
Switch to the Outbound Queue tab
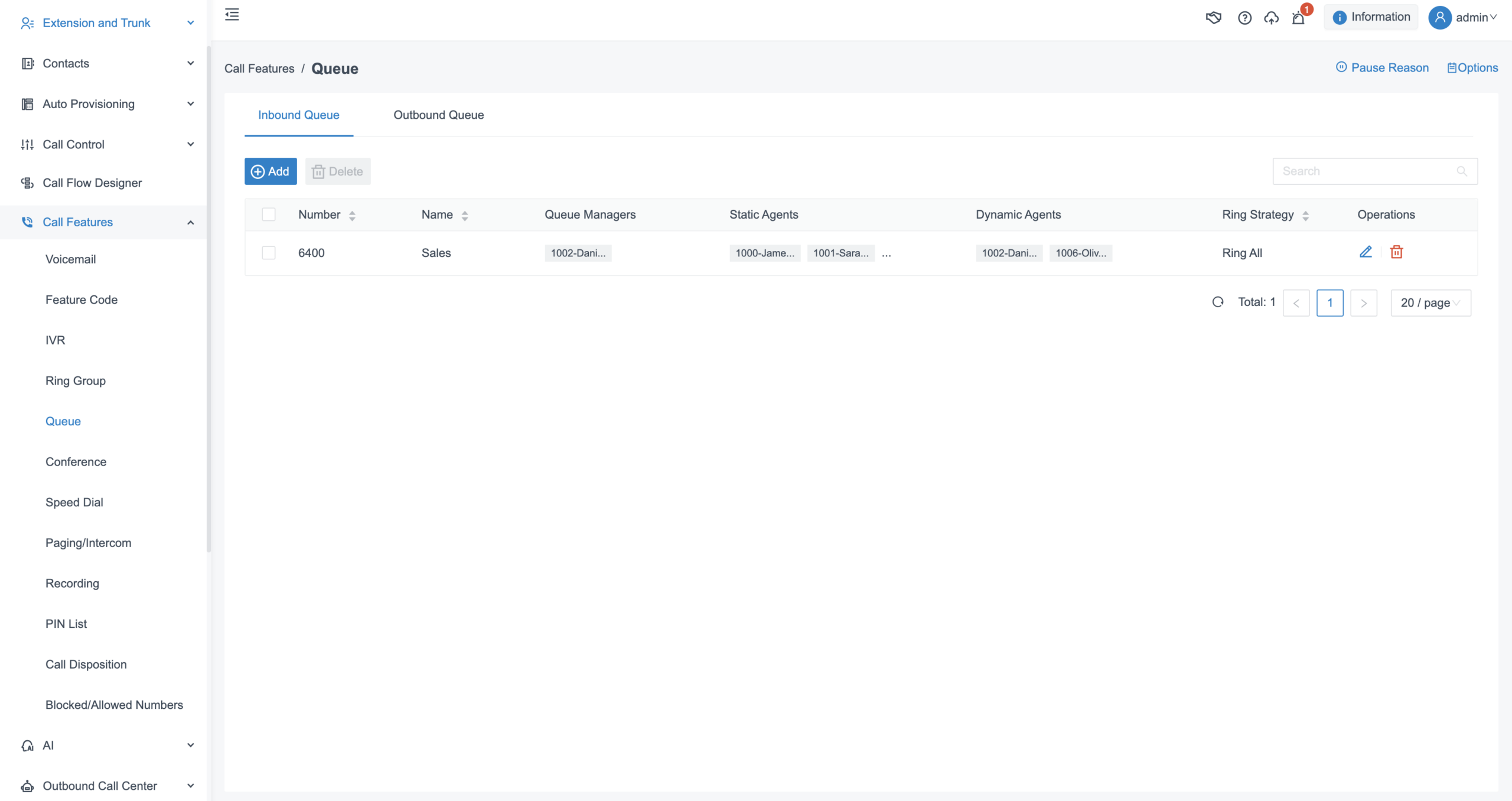click(x=438, y=115)
